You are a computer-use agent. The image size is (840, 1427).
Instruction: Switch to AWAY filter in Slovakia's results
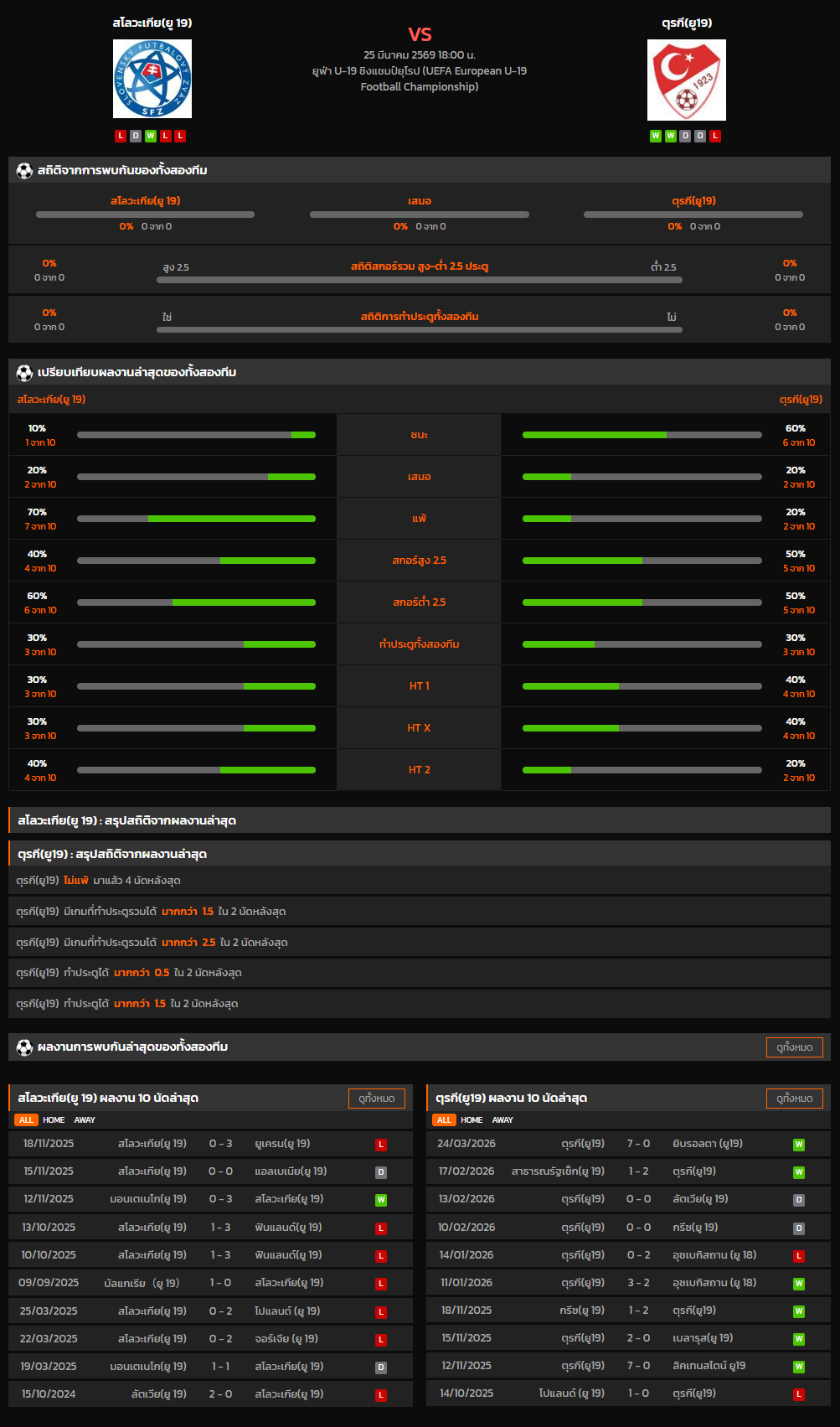click(85, 1120)
